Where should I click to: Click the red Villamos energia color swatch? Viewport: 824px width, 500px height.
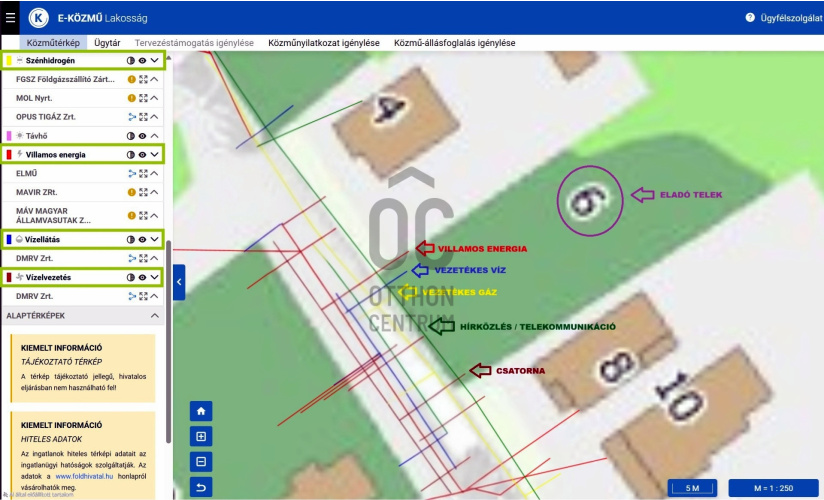9,155
